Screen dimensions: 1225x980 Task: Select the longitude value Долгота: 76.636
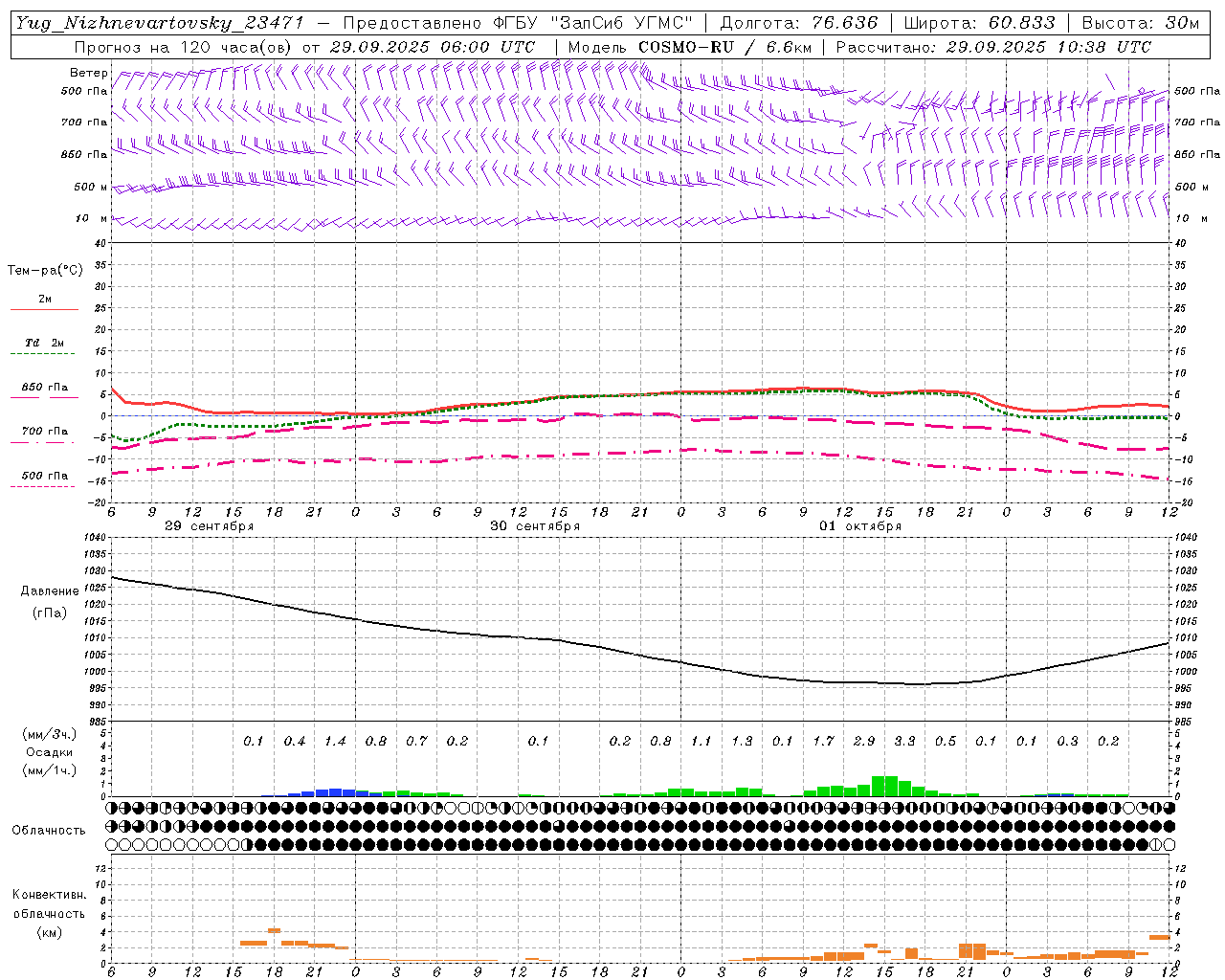point(798,23)
